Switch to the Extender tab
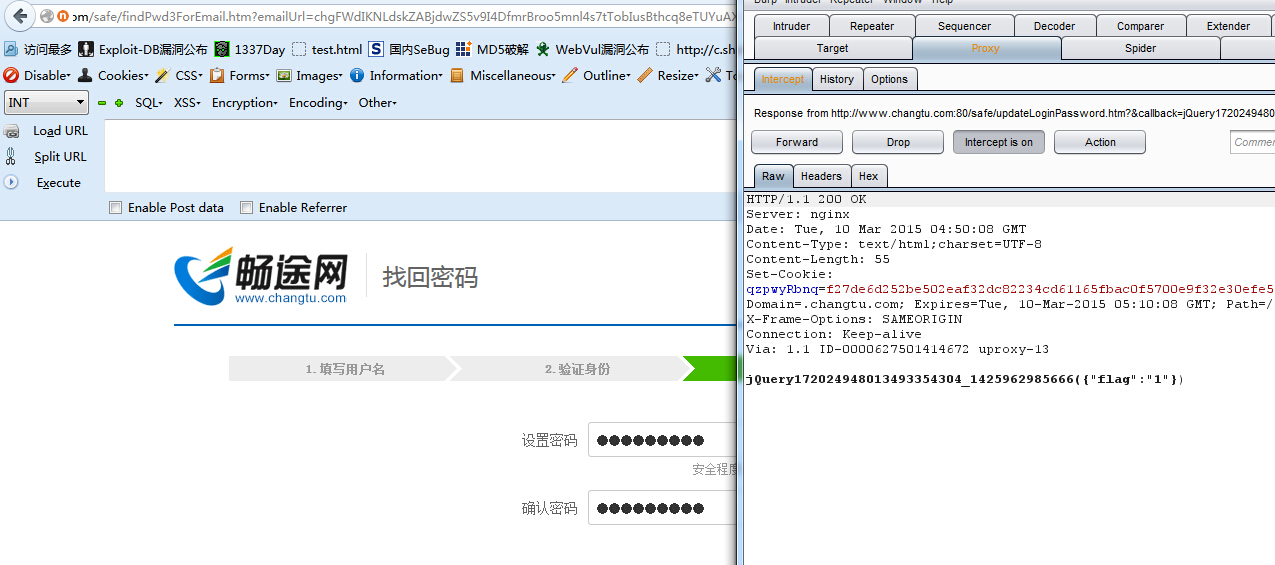Image resolution: width=1275 pixels, height=565 pixels. point(1229,26)
